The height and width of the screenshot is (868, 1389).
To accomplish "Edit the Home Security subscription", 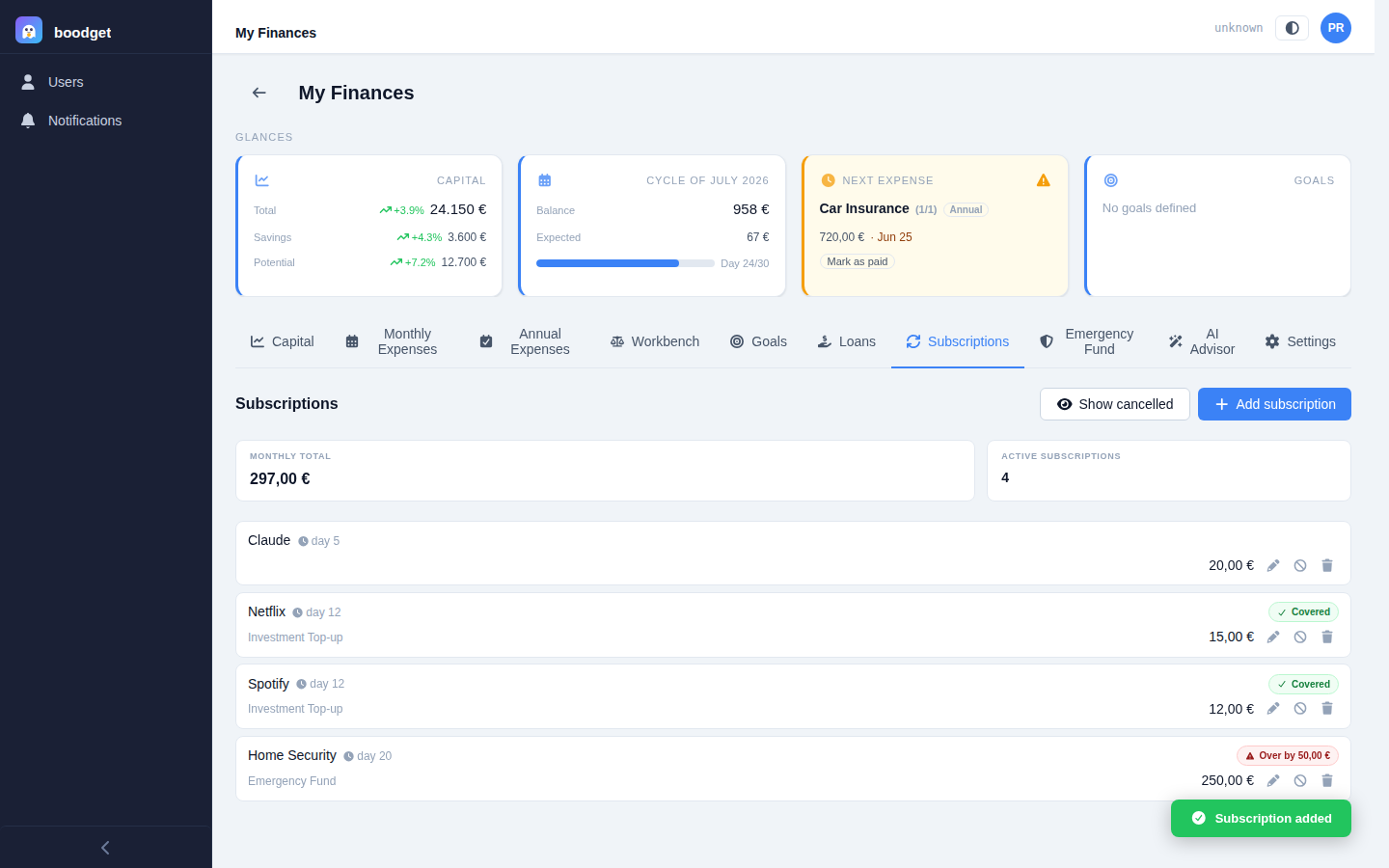I will click(x=1273, y=781).
